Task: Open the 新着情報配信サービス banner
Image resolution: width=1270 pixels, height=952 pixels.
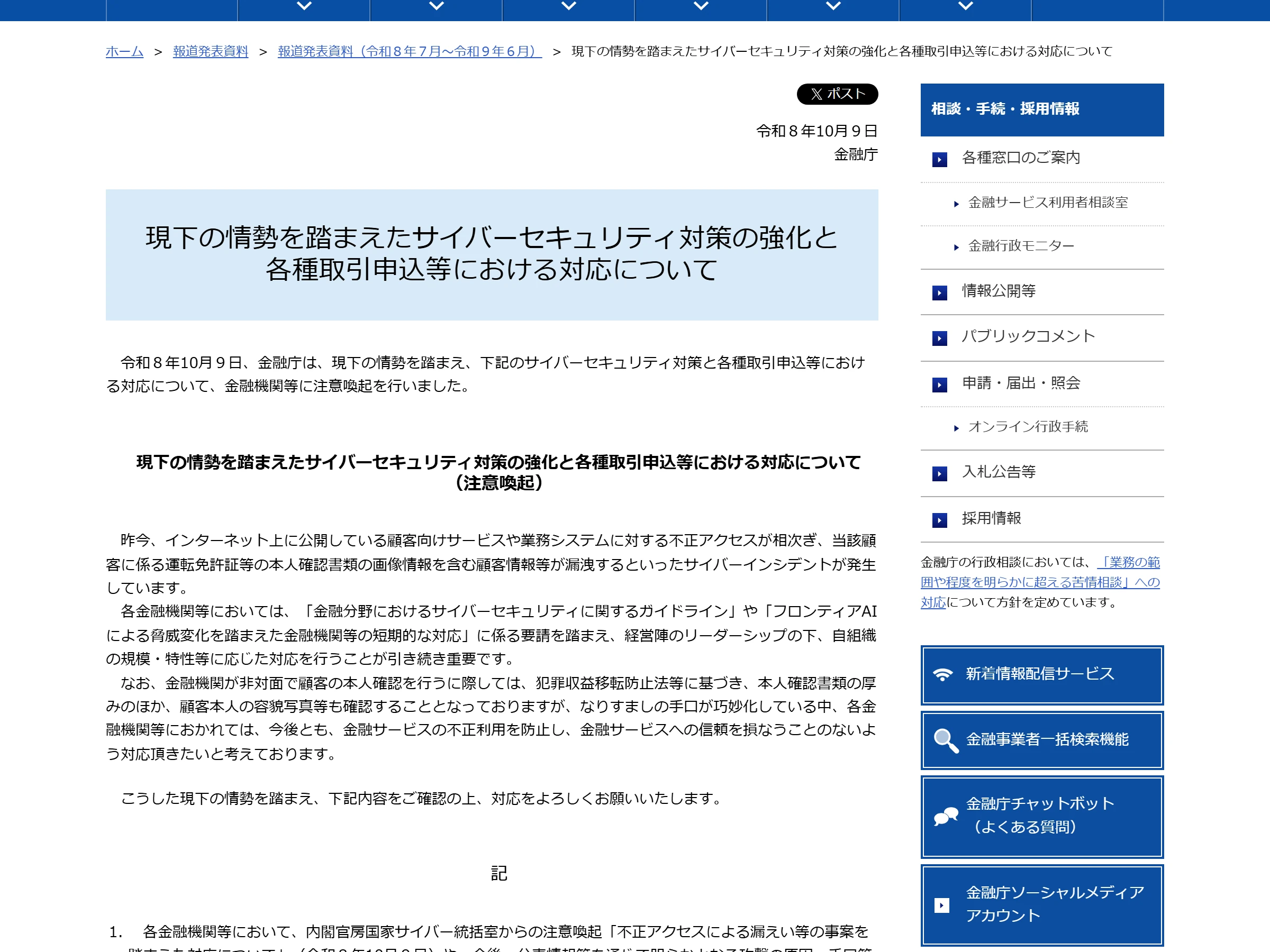Action: (1042, 675)
